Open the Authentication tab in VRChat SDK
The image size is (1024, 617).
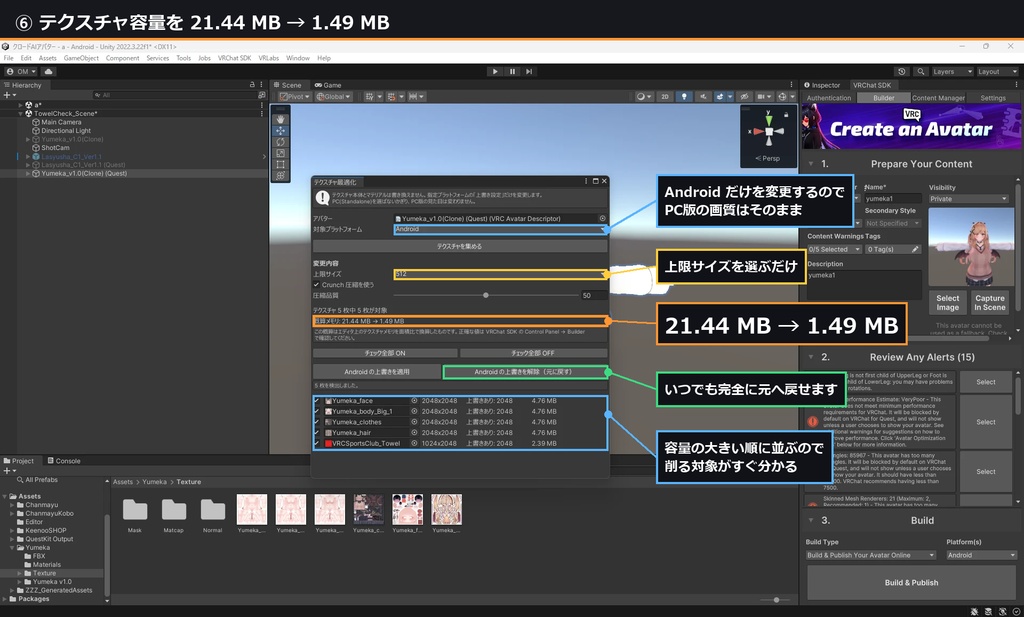tap(829, 98)
